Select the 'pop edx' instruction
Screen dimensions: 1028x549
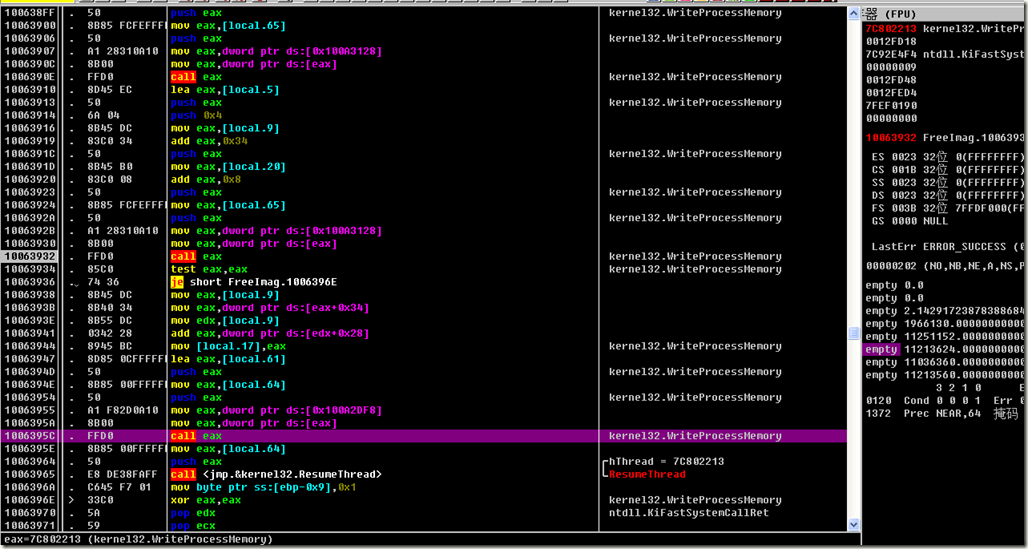(x=193, y=513)
